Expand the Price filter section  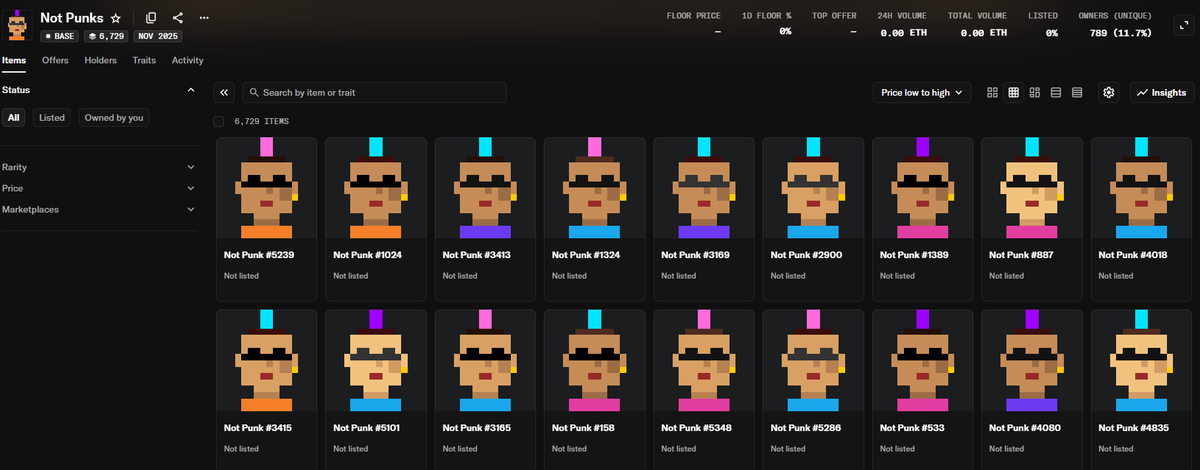point(98,188)
